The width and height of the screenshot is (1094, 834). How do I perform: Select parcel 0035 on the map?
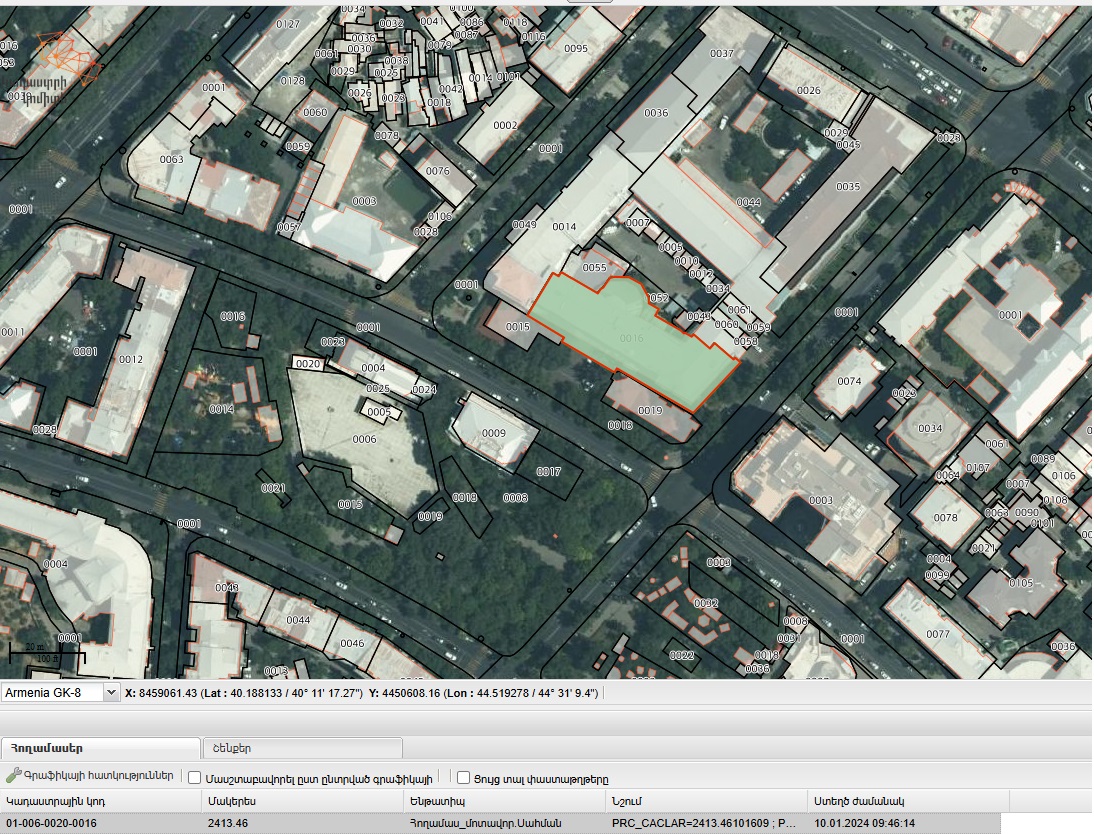click(847, 187)
